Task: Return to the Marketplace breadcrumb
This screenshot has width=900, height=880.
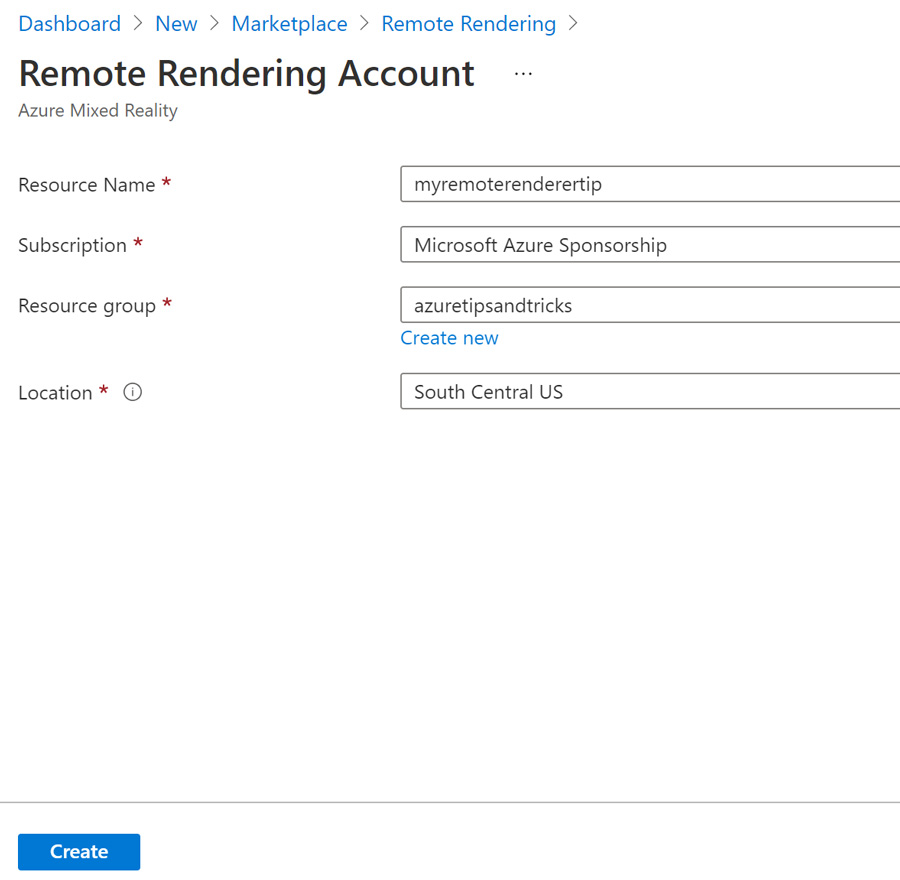Action: coord(289,24)
